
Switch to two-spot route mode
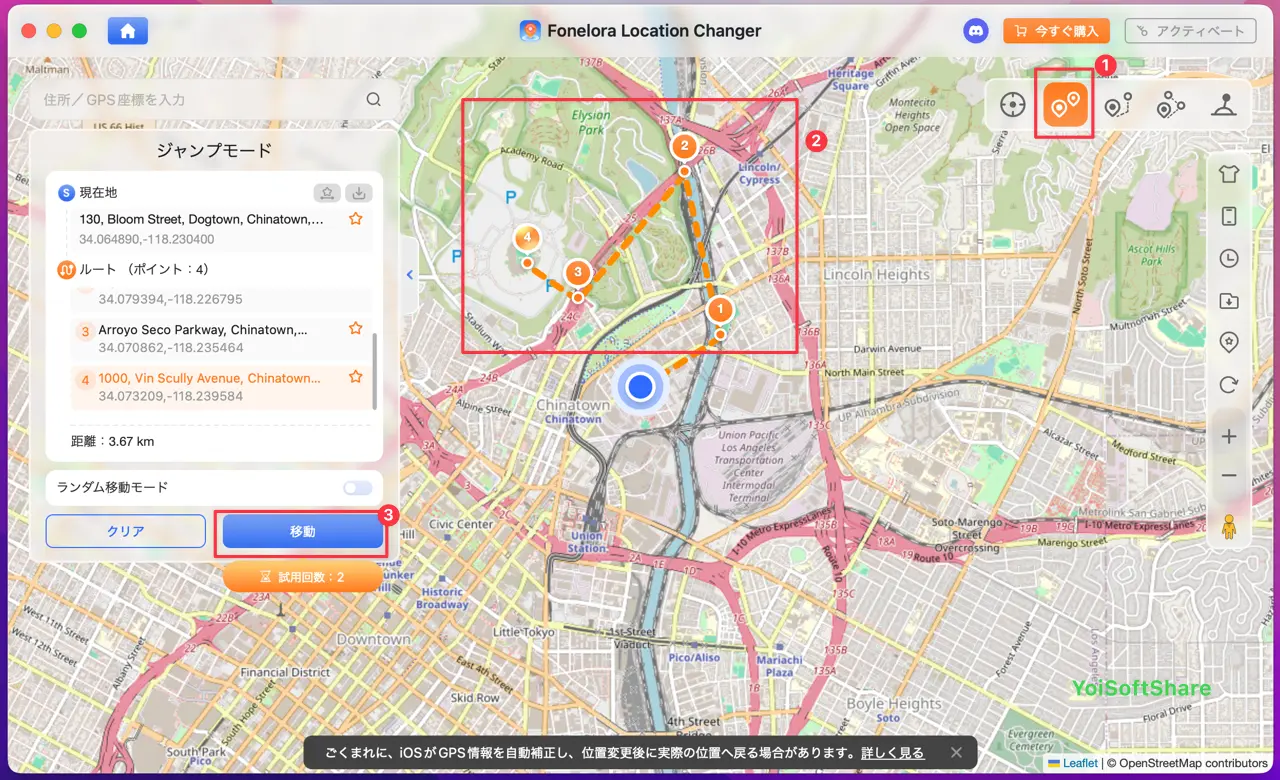1118,105
